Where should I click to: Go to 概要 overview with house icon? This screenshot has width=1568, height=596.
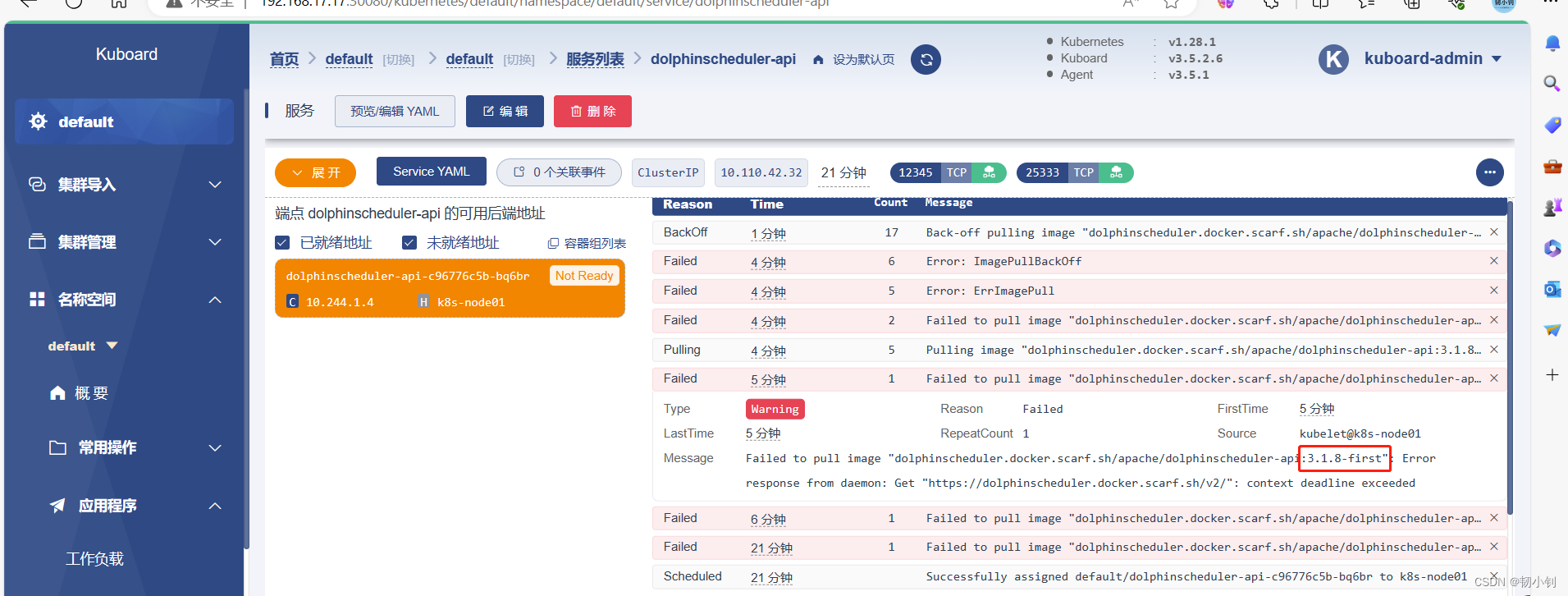[57, 393]
